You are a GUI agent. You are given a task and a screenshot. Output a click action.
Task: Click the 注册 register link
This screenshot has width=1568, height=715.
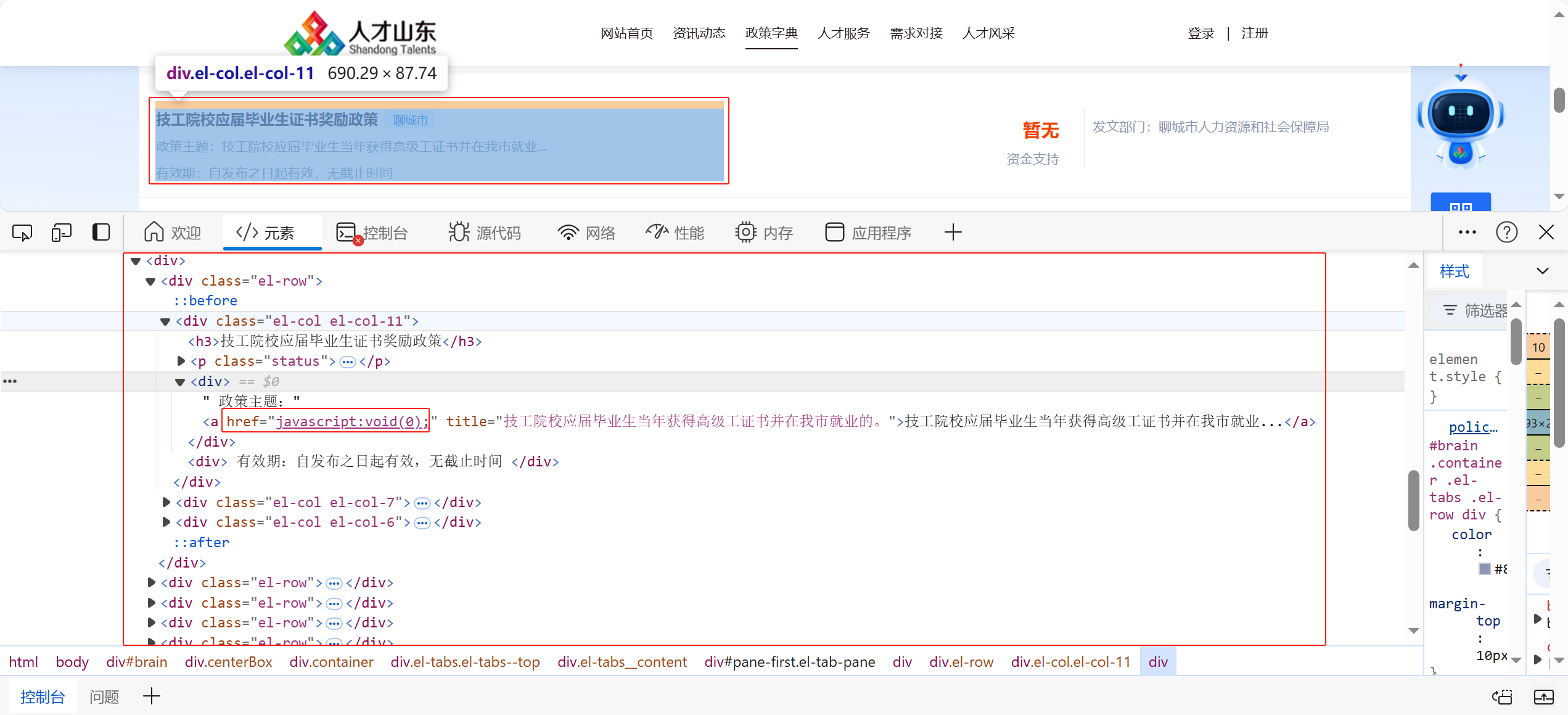[1255, 33]
